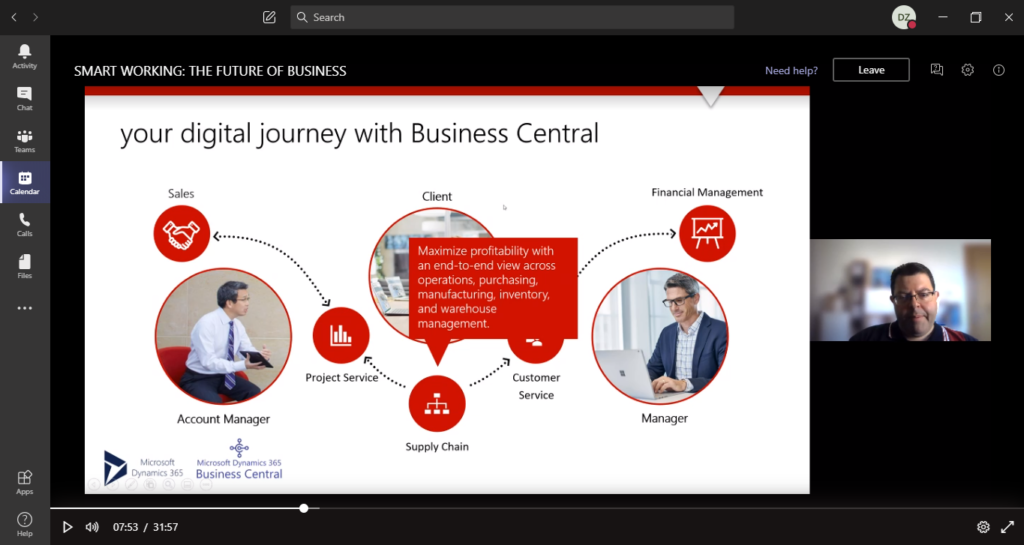This screenshot has width=1024, height=545.
Task: Show event information icon
Action: 999,70
